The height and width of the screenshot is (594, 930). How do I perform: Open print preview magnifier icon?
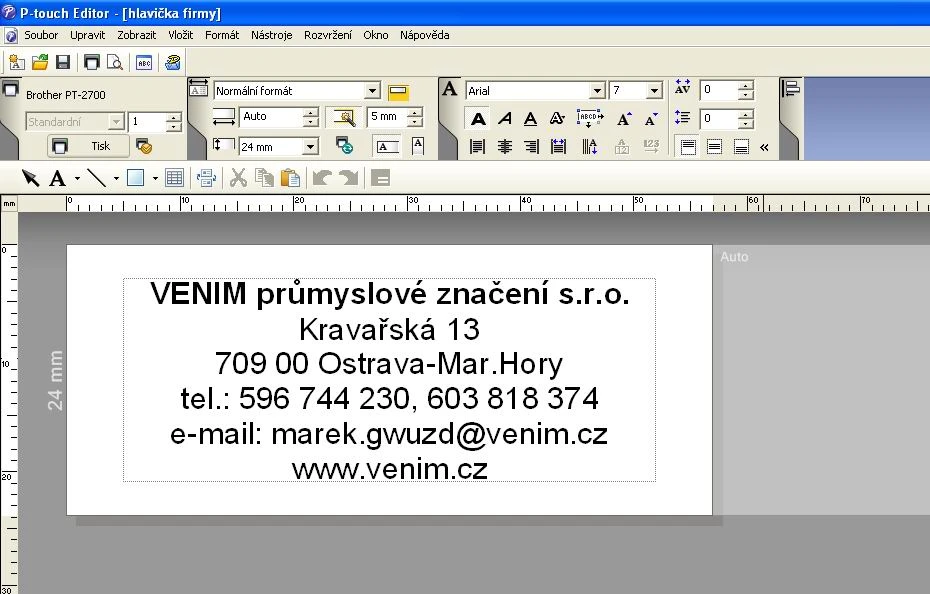[x=115, y=62]
